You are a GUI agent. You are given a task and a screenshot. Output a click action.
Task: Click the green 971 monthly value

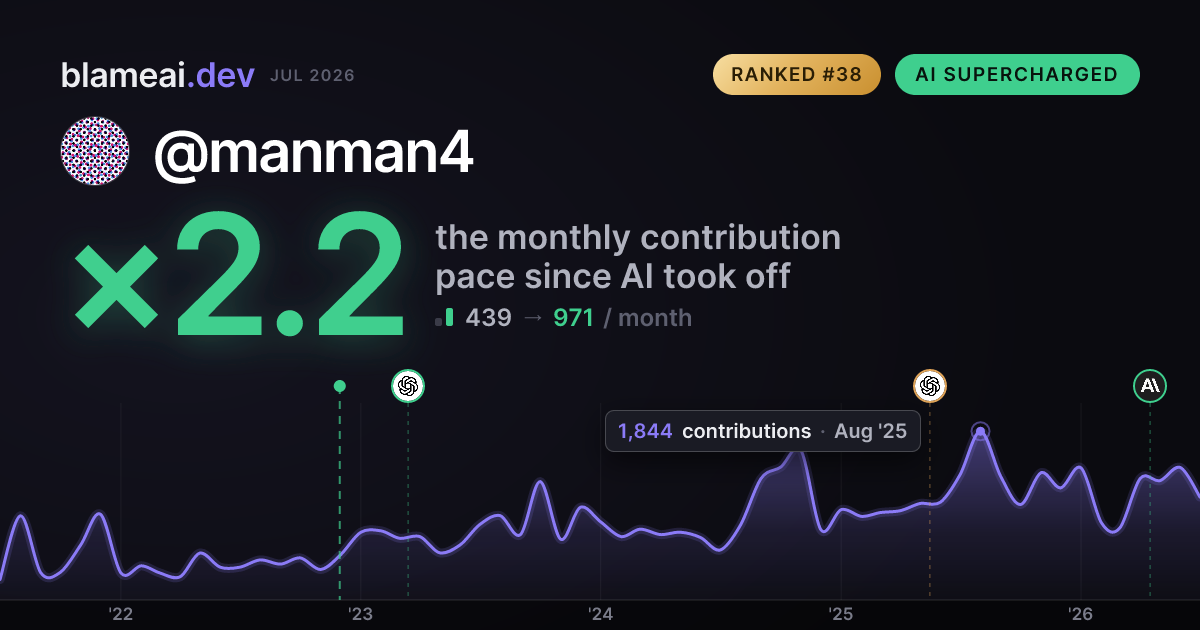coord(574,318)
